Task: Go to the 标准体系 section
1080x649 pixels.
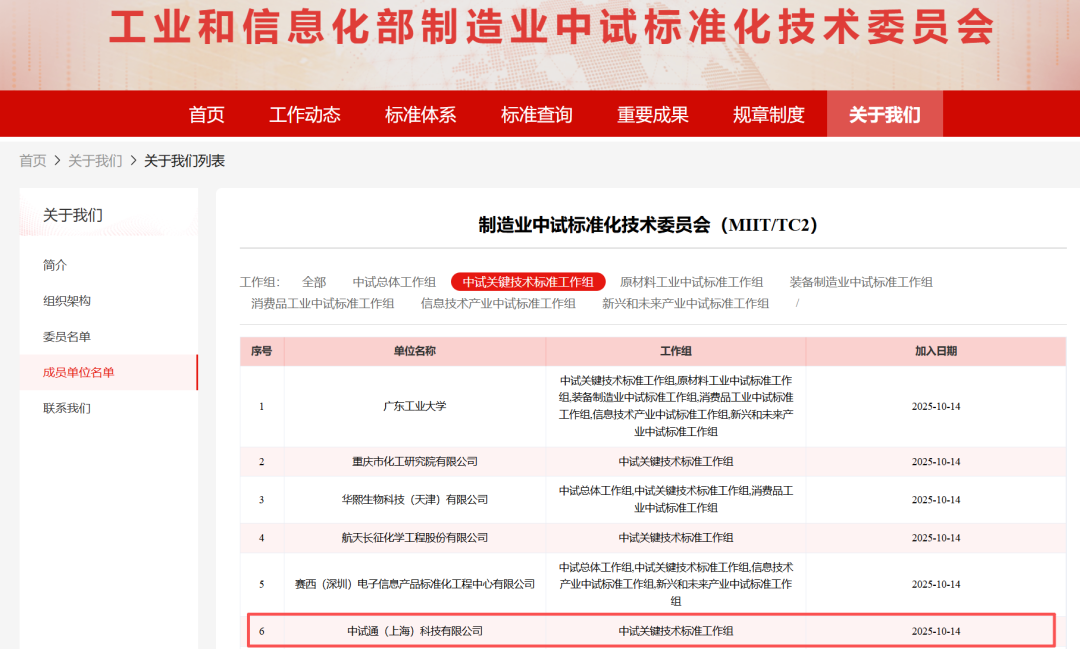Action: click(420, 114)
